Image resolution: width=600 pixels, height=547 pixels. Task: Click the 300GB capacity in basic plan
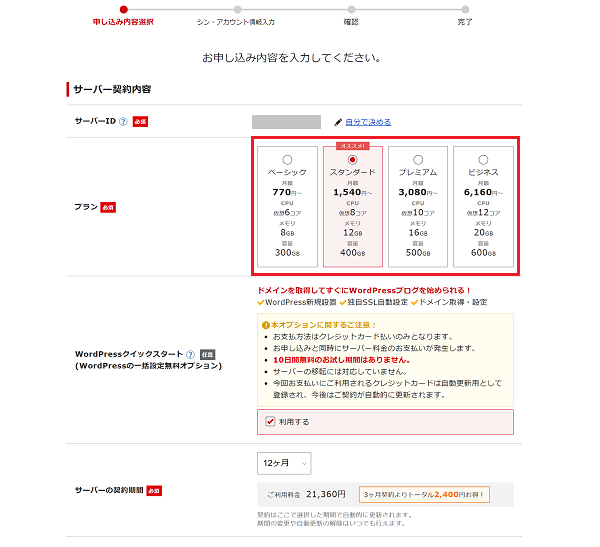tap(287, 253)
